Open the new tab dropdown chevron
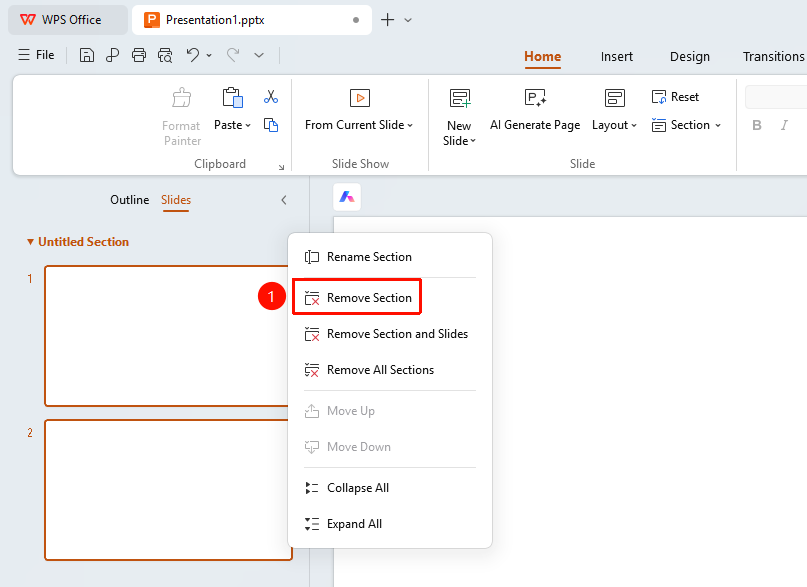 [408, 20]
